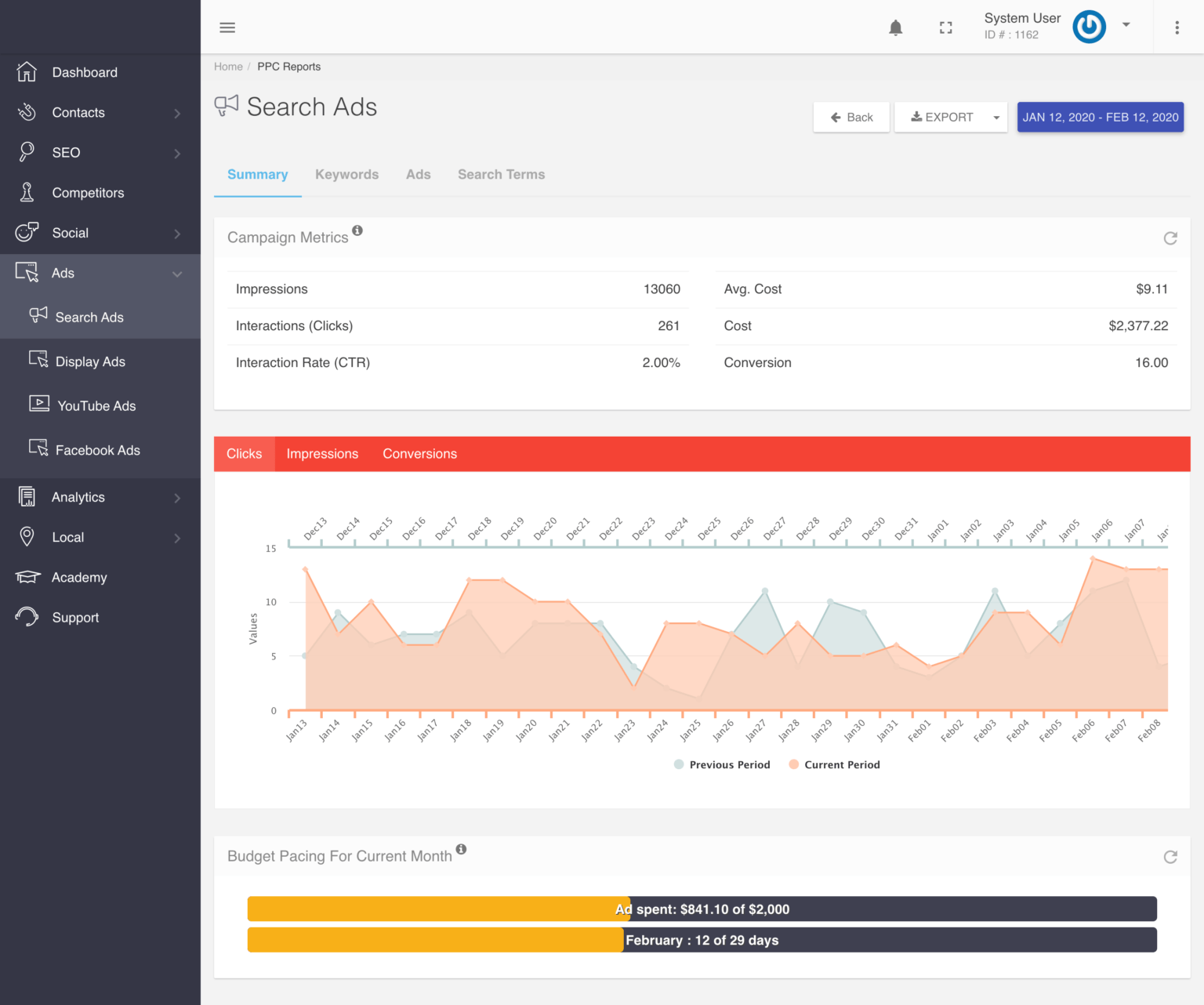Open notifications bell icon
The height and width of the screenshot is (1005, 1204).
pos(896,27)
